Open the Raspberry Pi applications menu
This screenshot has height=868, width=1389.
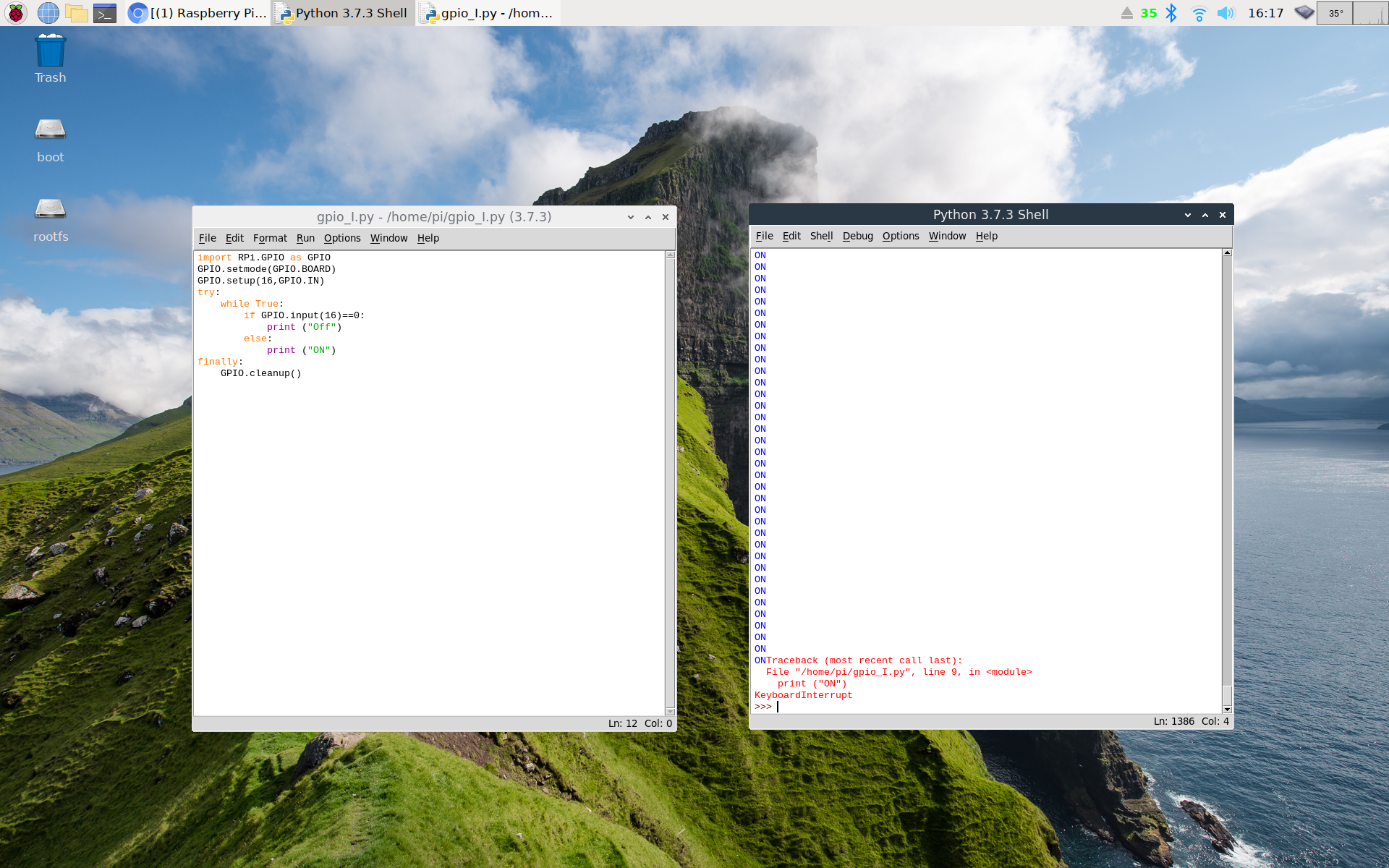[15, 13]
